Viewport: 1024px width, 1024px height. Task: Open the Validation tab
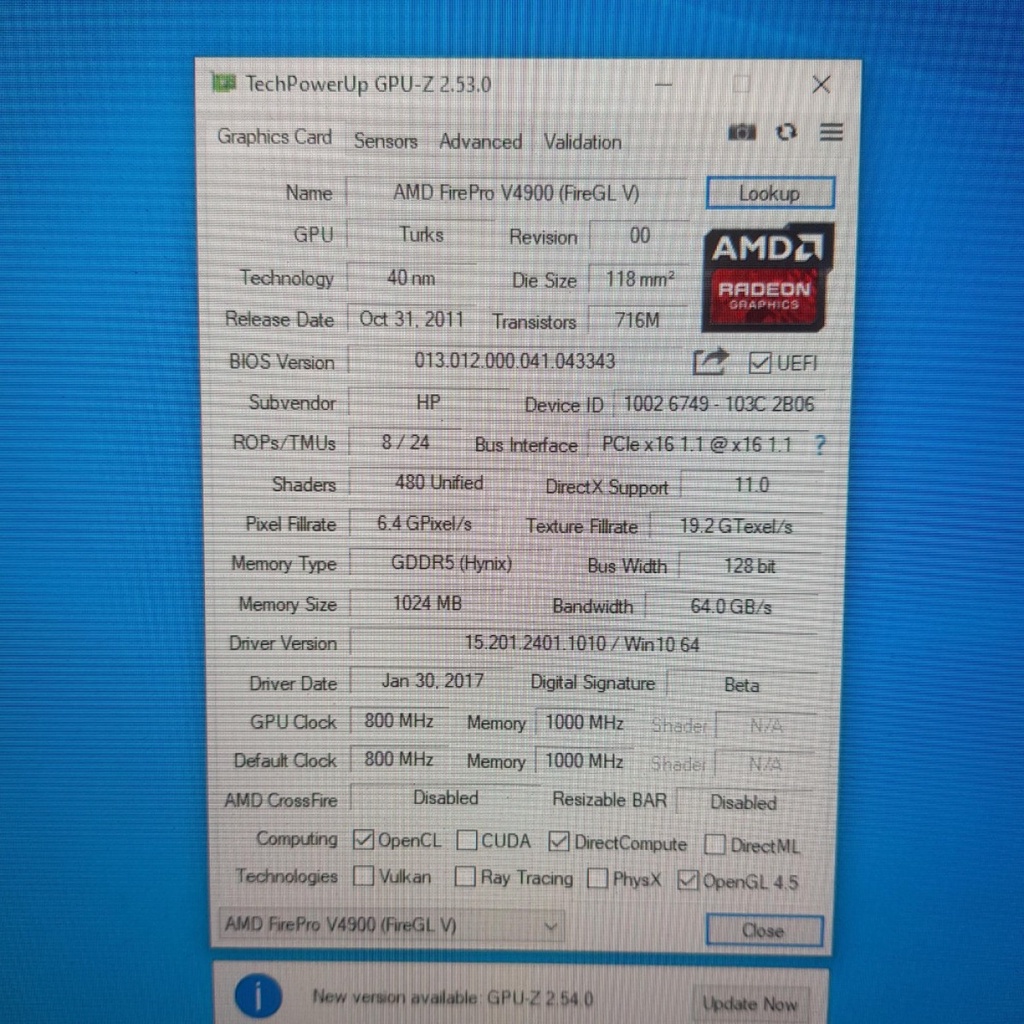tap(583, 142)
